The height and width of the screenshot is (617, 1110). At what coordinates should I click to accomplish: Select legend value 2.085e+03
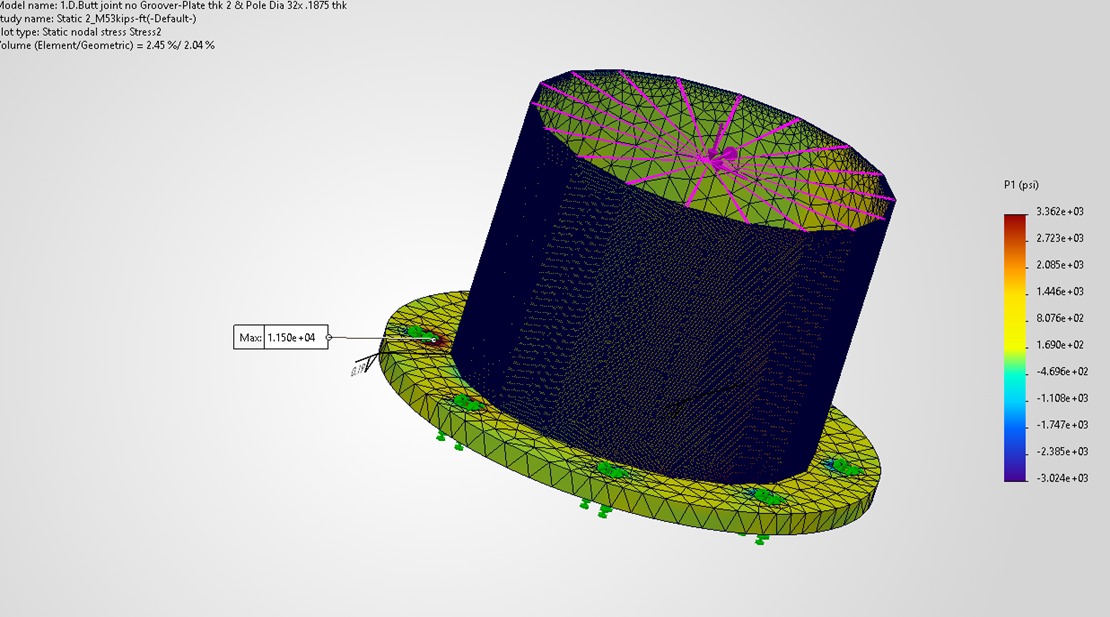pos(1060,265)
